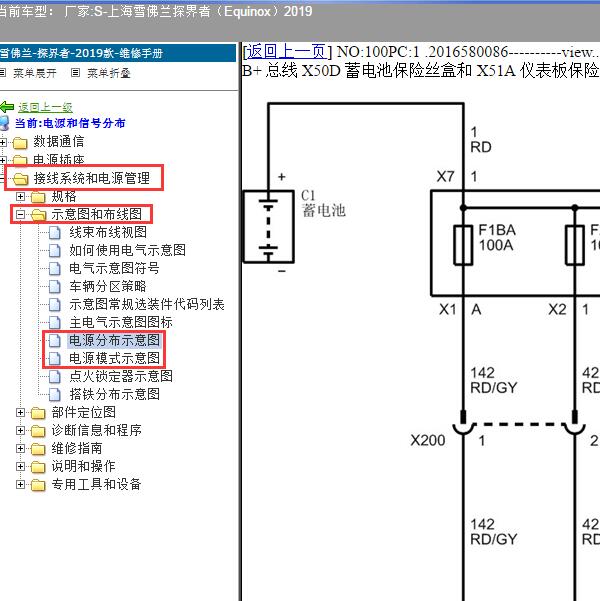Image resolution: width=600 pixels, height=601 pixels.
Task: Click 示意图和布线图 open folder icon
Action: (x=39, y=215)
